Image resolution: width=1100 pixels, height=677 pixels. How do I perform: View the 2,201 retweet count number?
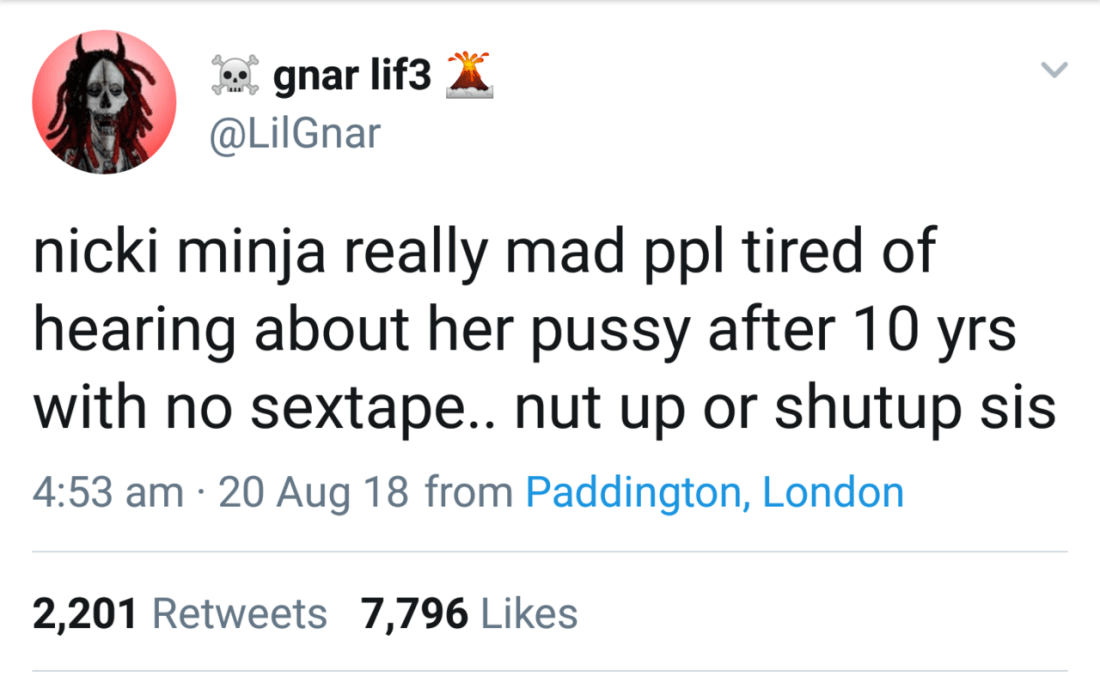pyautogui.click(x=84, y=613)
